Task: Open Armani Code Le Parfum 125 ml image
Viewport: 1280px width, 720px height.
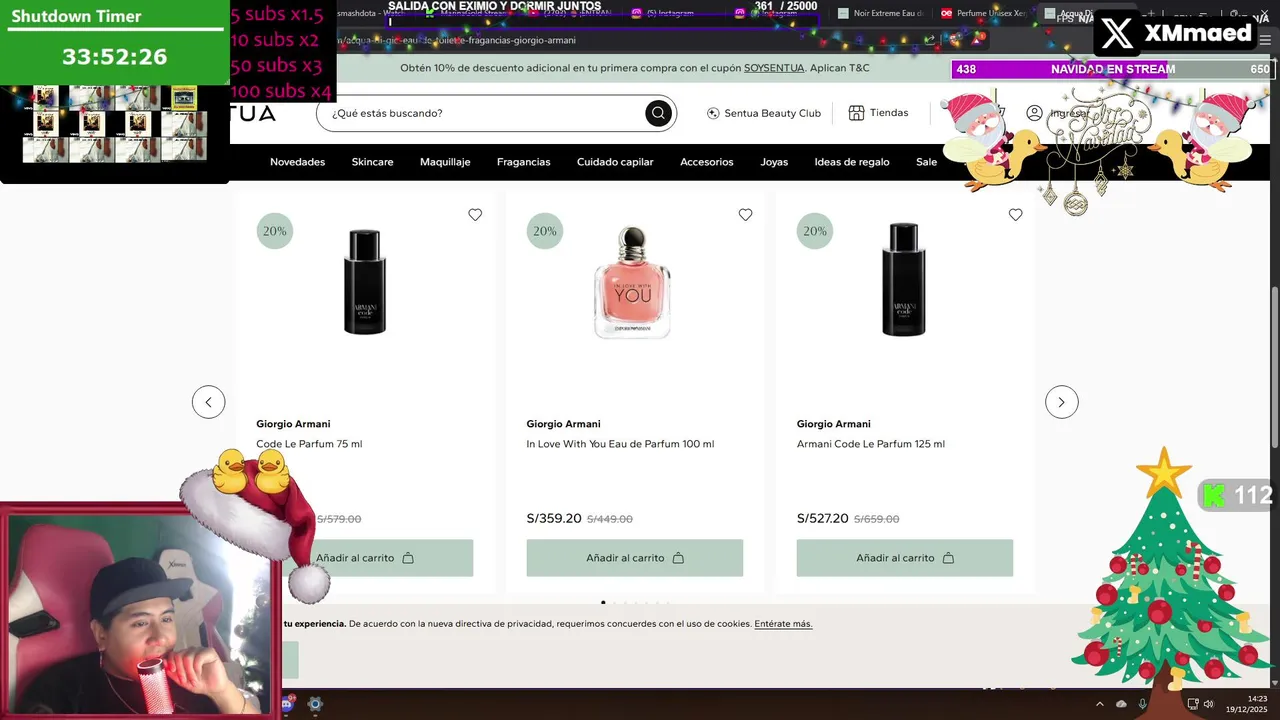Action: point(904,280)
